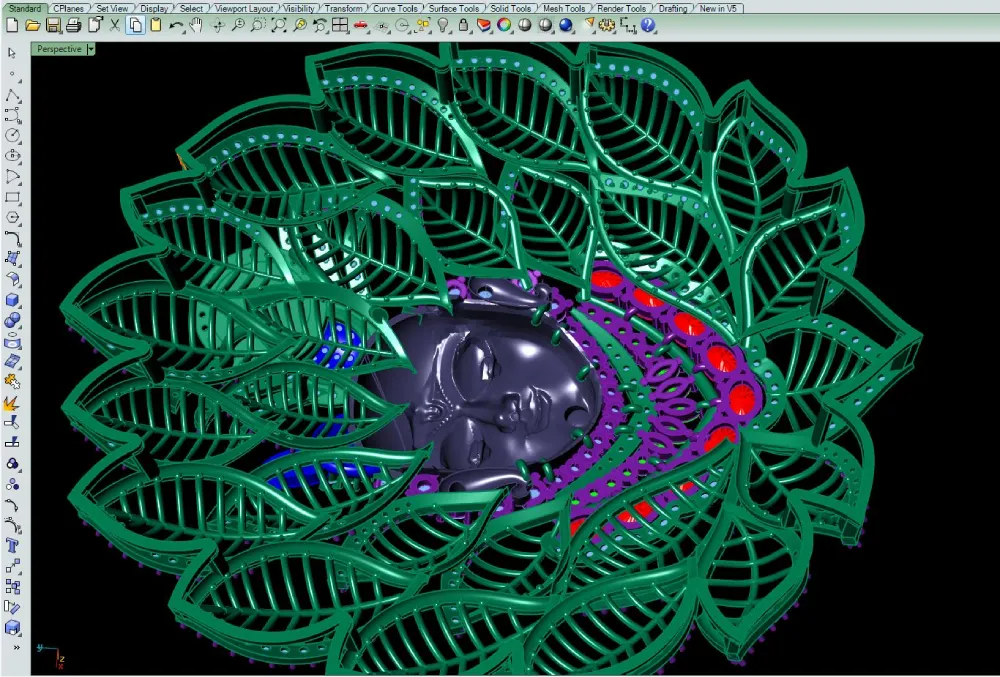Switch to the Drafting tab

[x=673, y=8]
